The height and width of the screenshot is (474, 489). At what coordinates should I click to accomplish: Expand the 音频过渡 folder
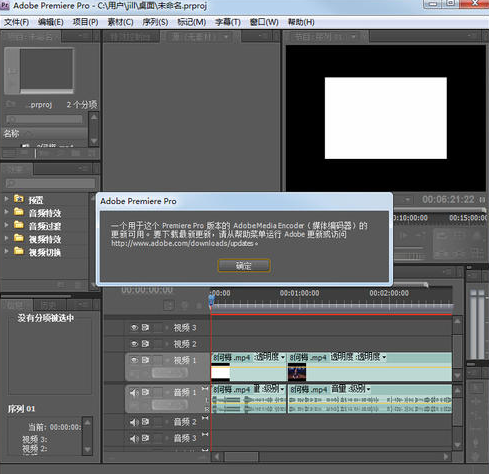coord(6,225)
